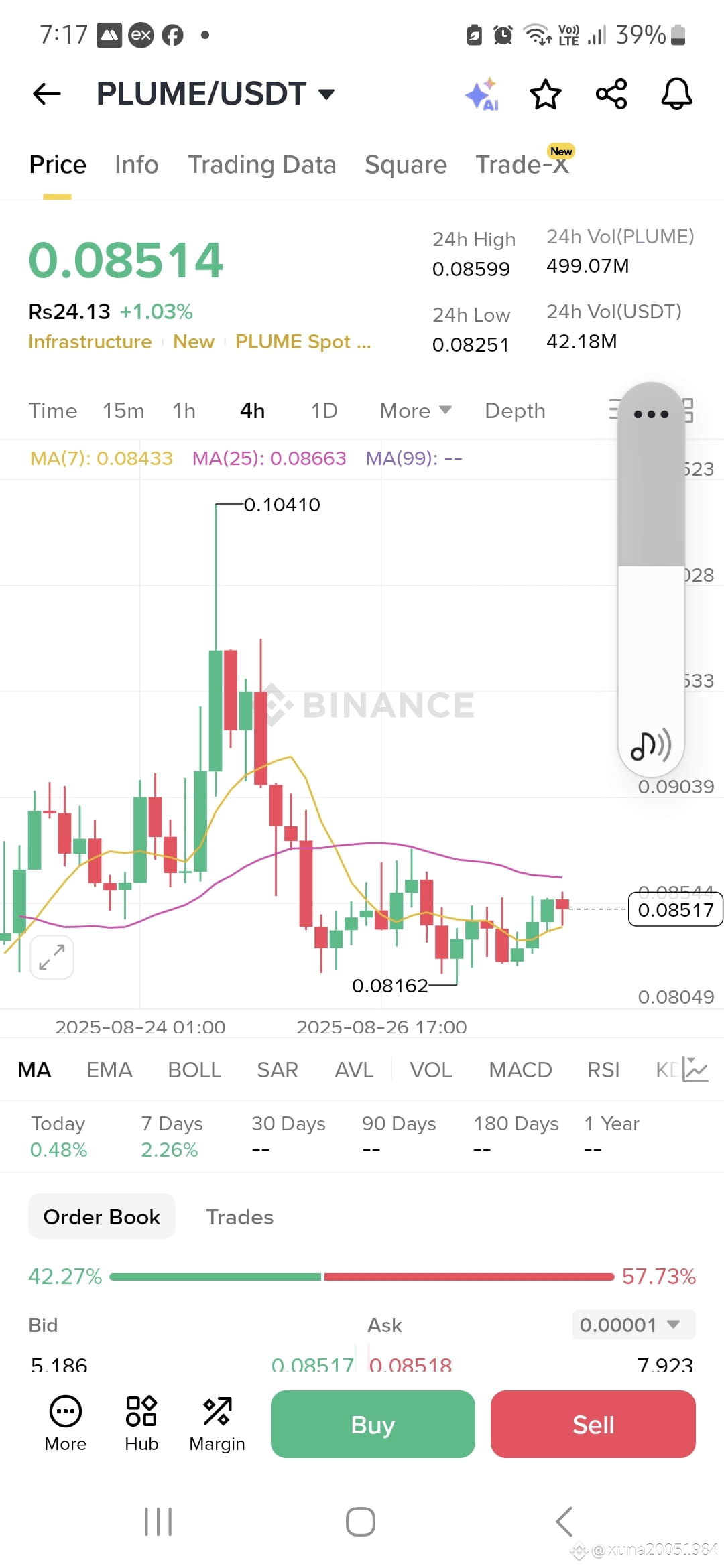724x1568 pixels.
Task: Tap the MA(25): 0.08663 legend
Action: 269,458
